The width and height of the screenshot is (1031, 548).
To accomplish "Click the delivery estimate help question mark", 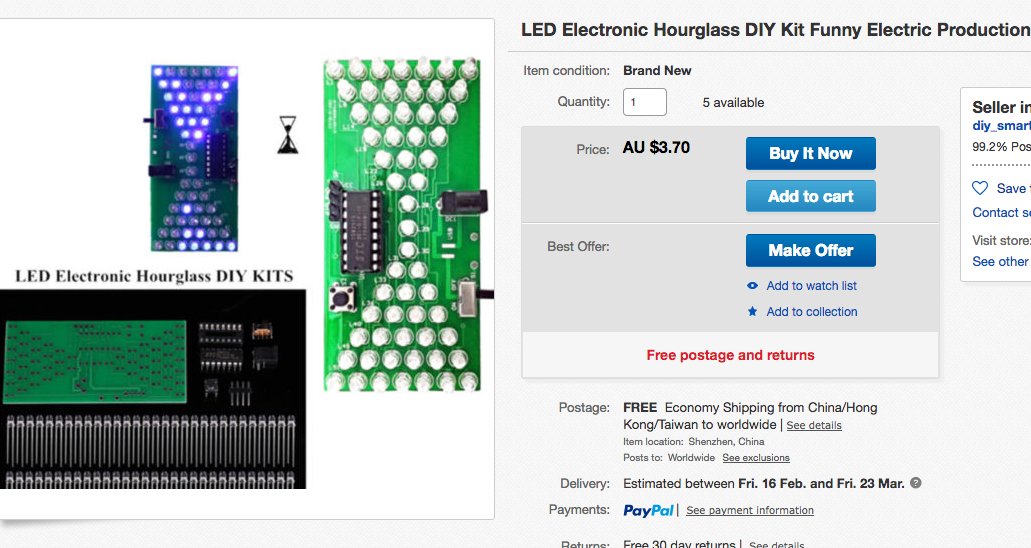I will click(x=916, y=484).
